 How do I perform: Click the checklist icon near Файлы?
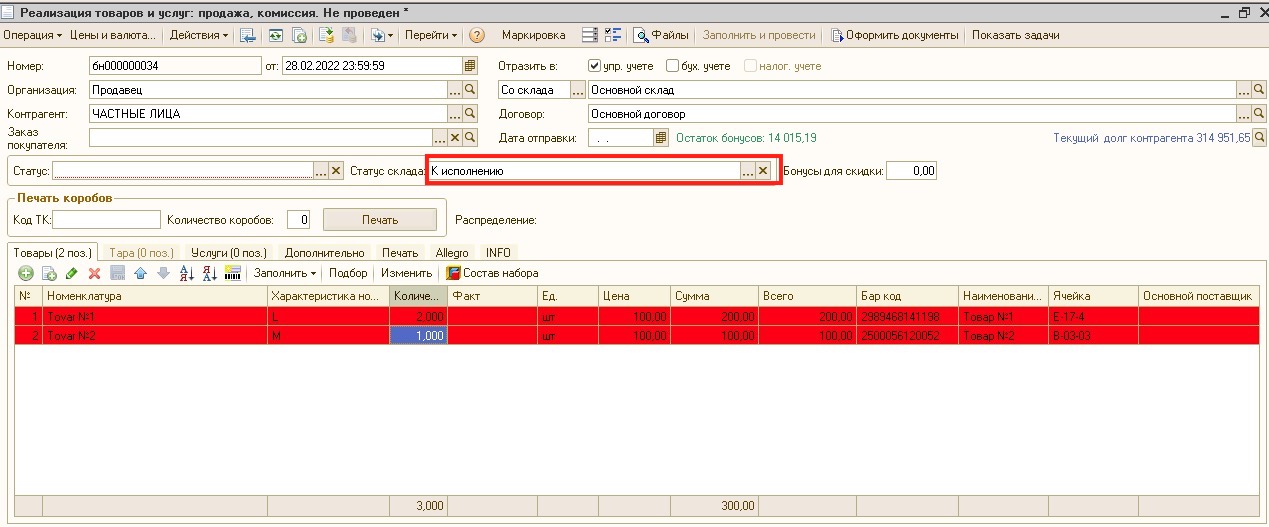click(612, 35)
